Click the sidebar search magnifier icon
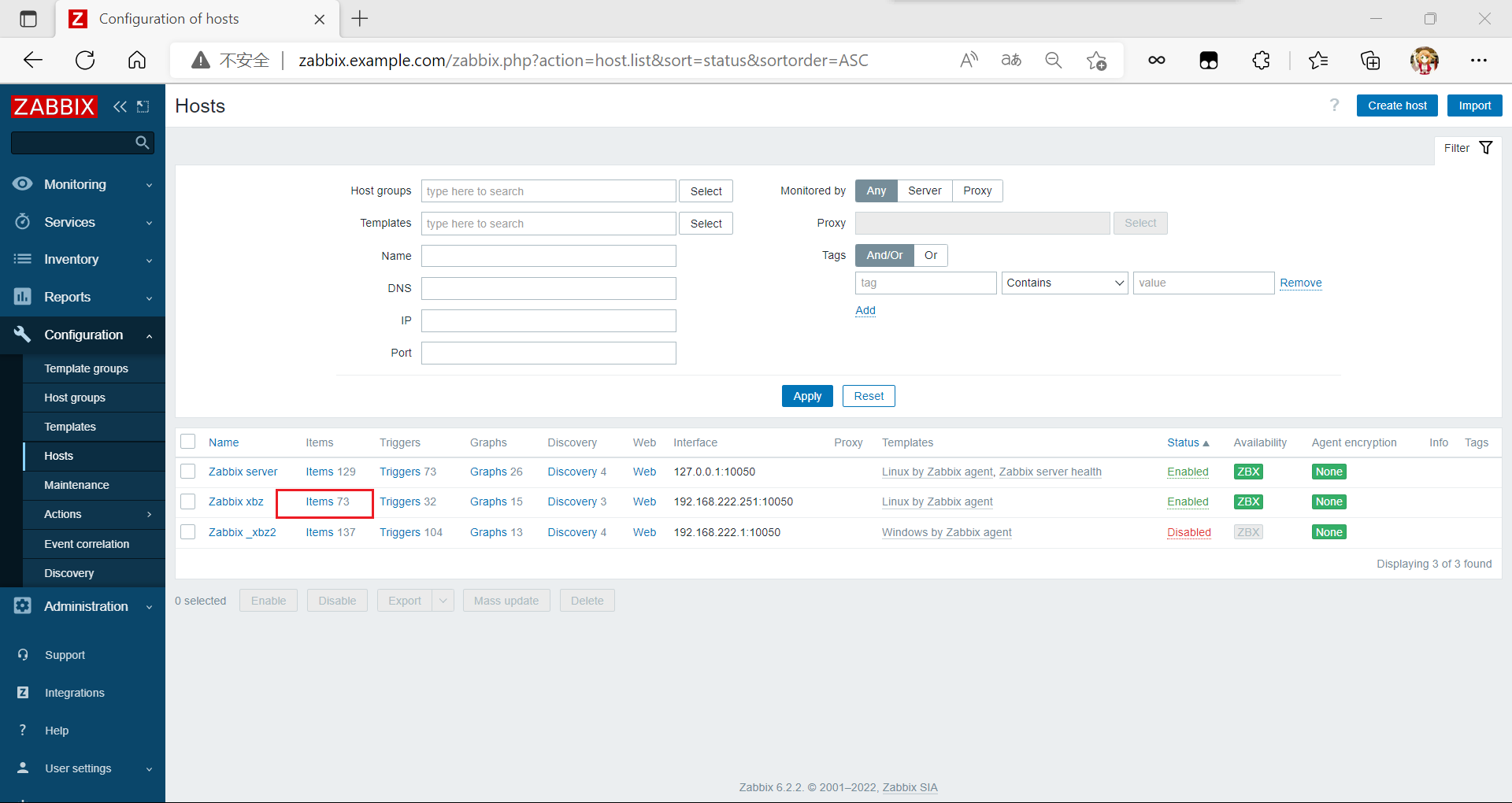 [142, 142]
